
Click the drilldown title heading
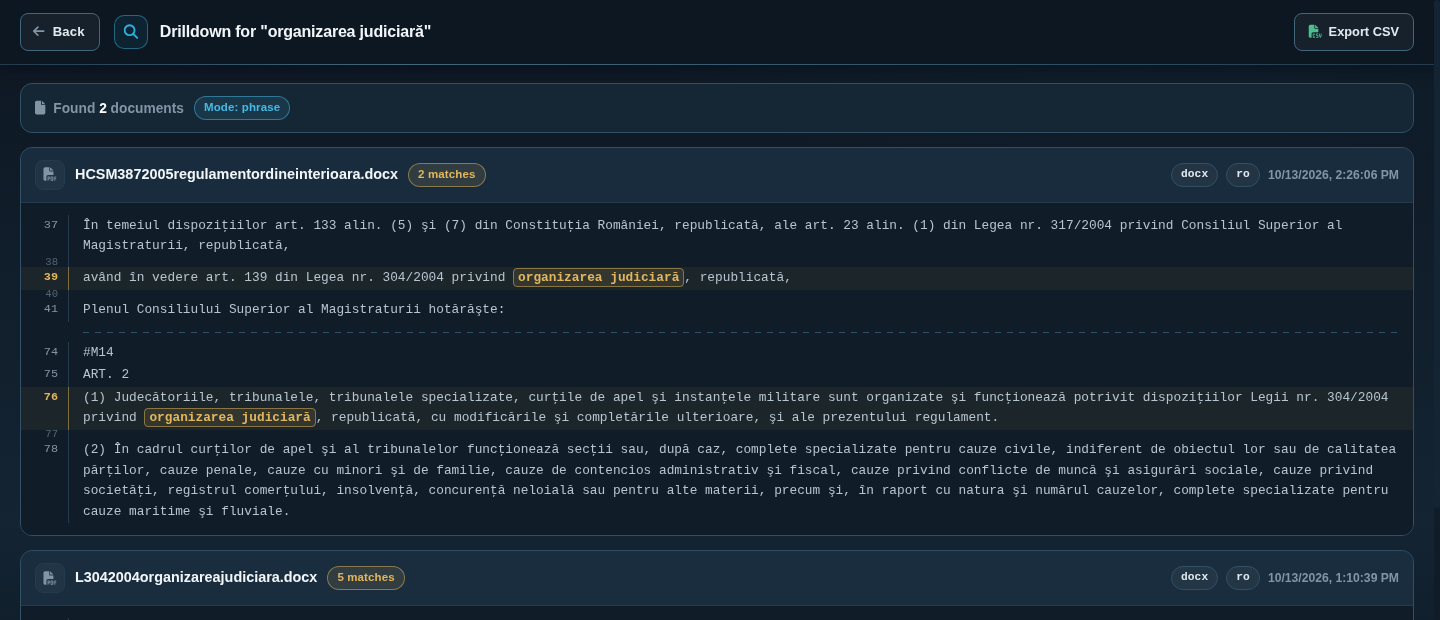[295, 32]
